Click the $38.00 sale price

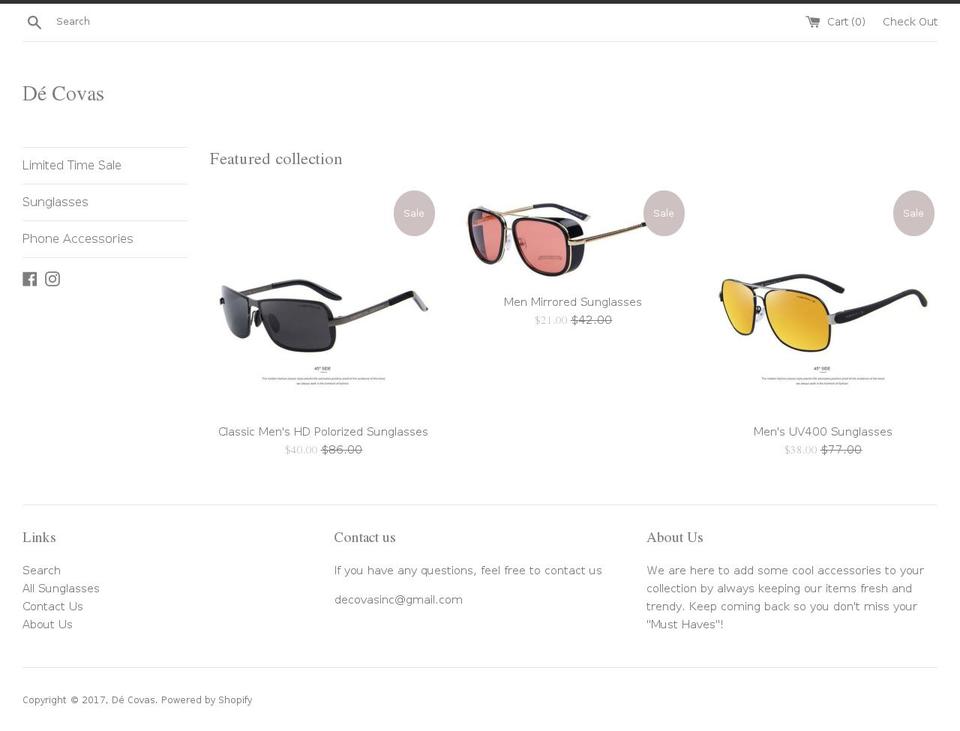tap(800, 450)
